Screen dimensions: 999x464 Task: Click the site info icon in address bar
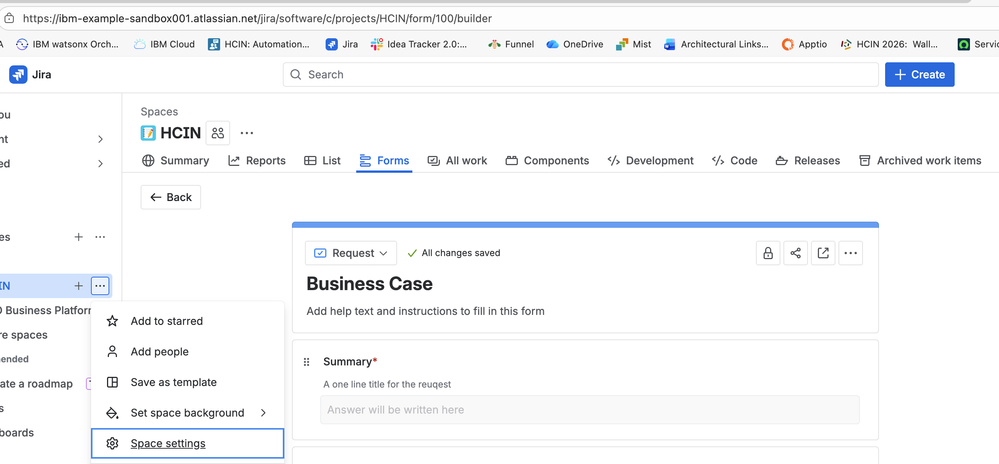pyautogui.click(x=8, y=18)
